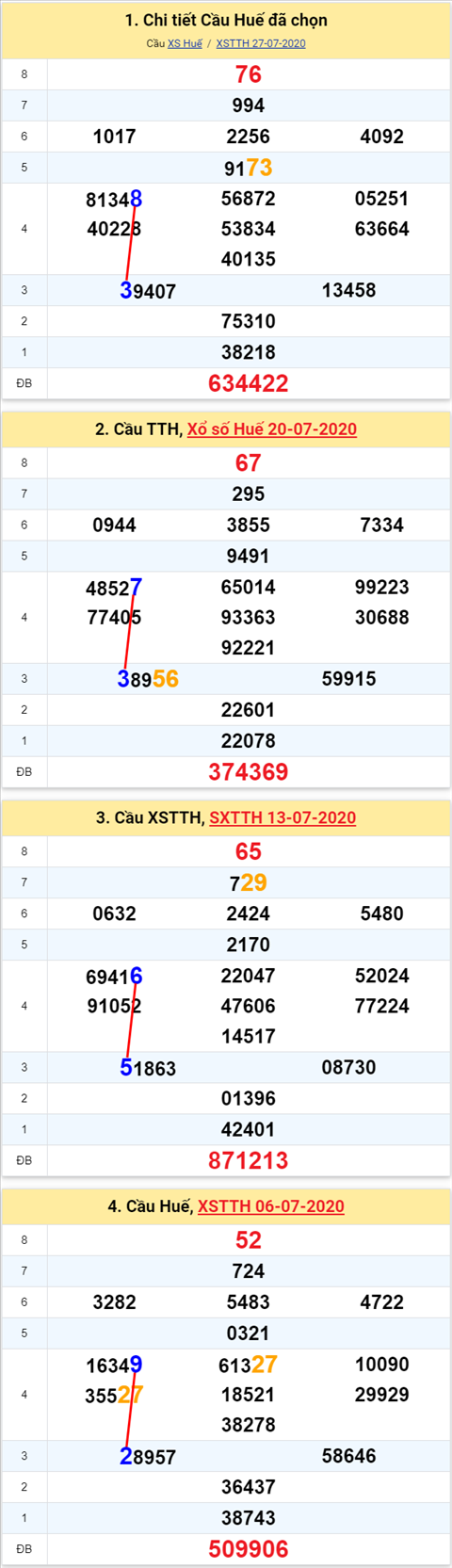Select the number 9491

pos(249,557)
